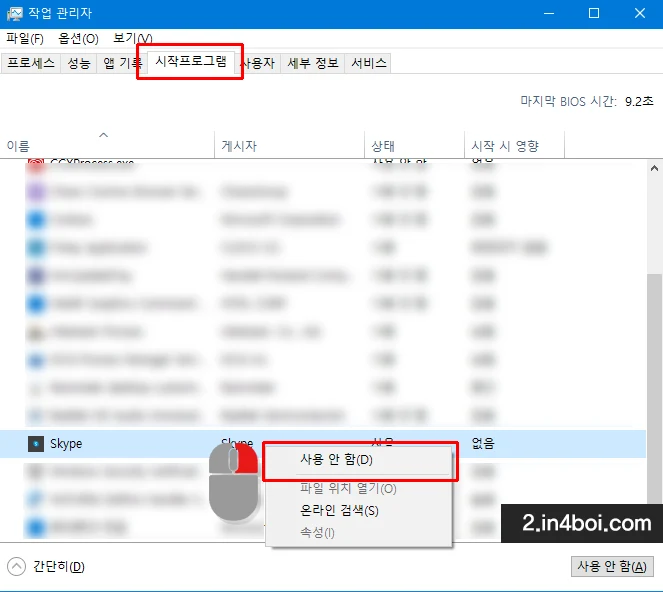Image resolution: width=663 pixels, height=592 pixels.
Task: Maximize the 작업 관리자 window
Action: pyautogui.click(x=594, y=14)
